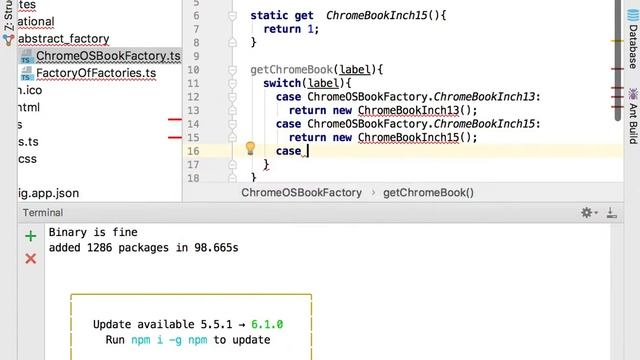Toggle fold marker at line 14
The image size is (640, 360).
coord(232,124)
